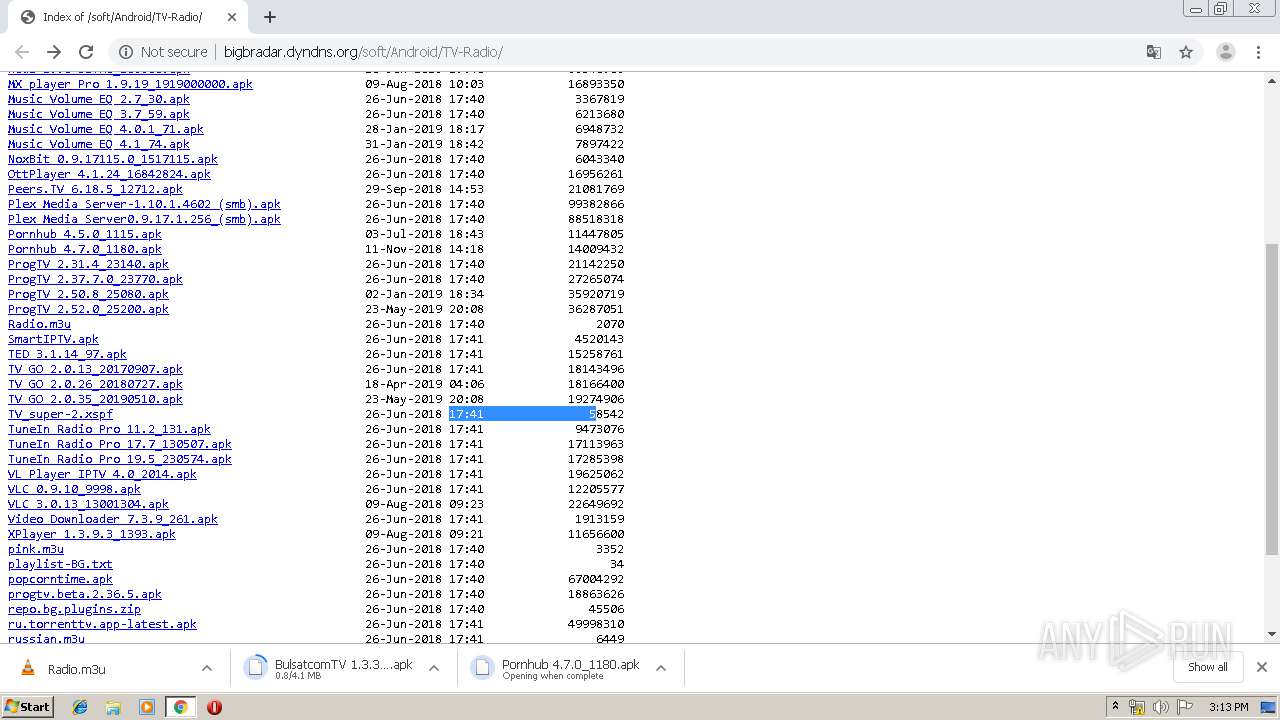View site information for Not secure
1280x720 pixels.
tap(163, 52)
